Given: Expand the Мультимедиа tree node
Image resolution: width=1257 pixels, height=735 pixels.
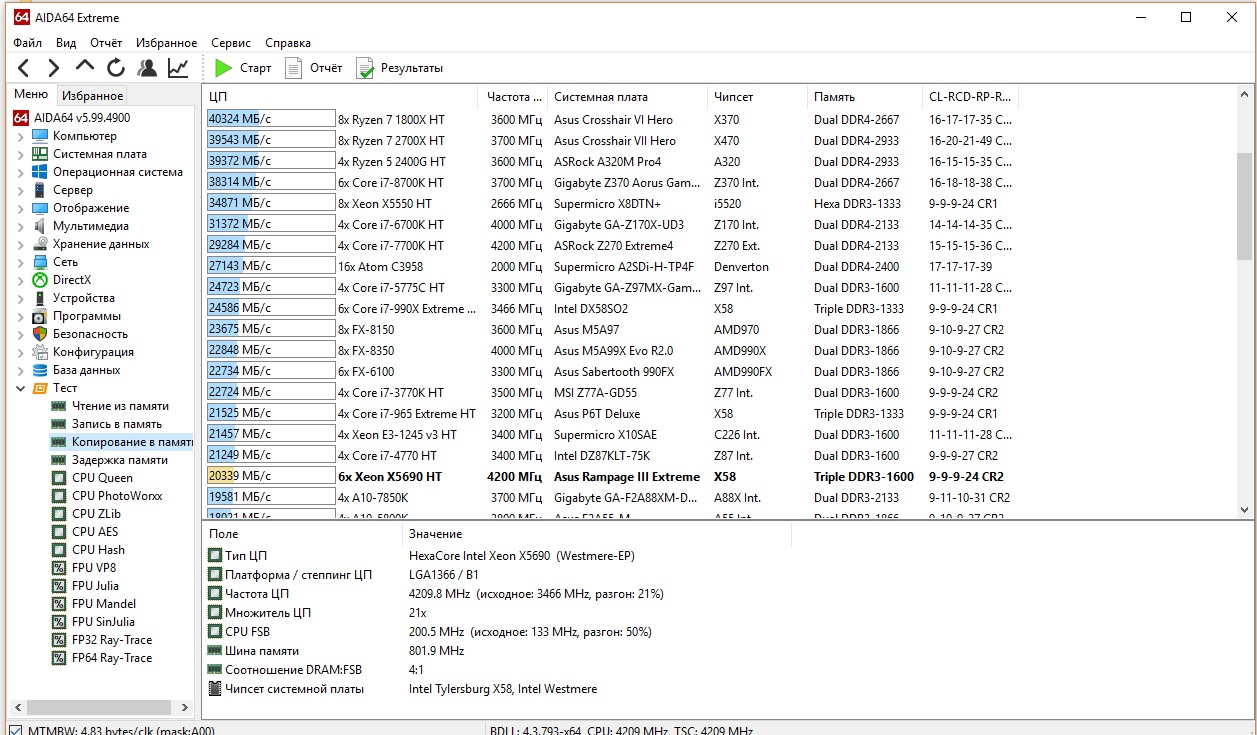Looking at the screenshot, I should coord(20,226).
